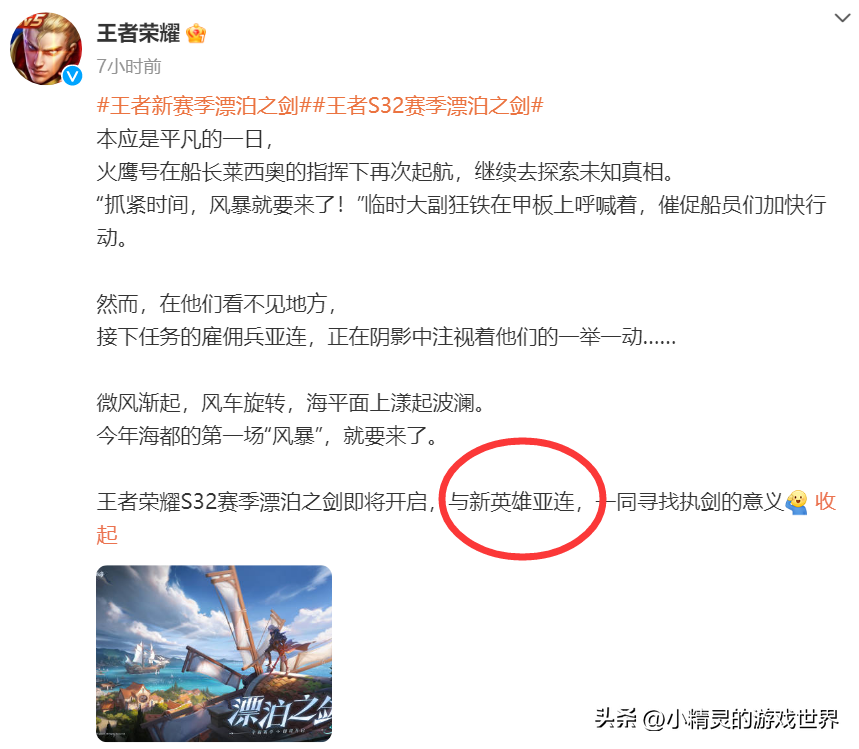Click the line 今年海都的第一场"风暴"
The width and height of the screenshot is (859, 749).
tap(267, 436)
